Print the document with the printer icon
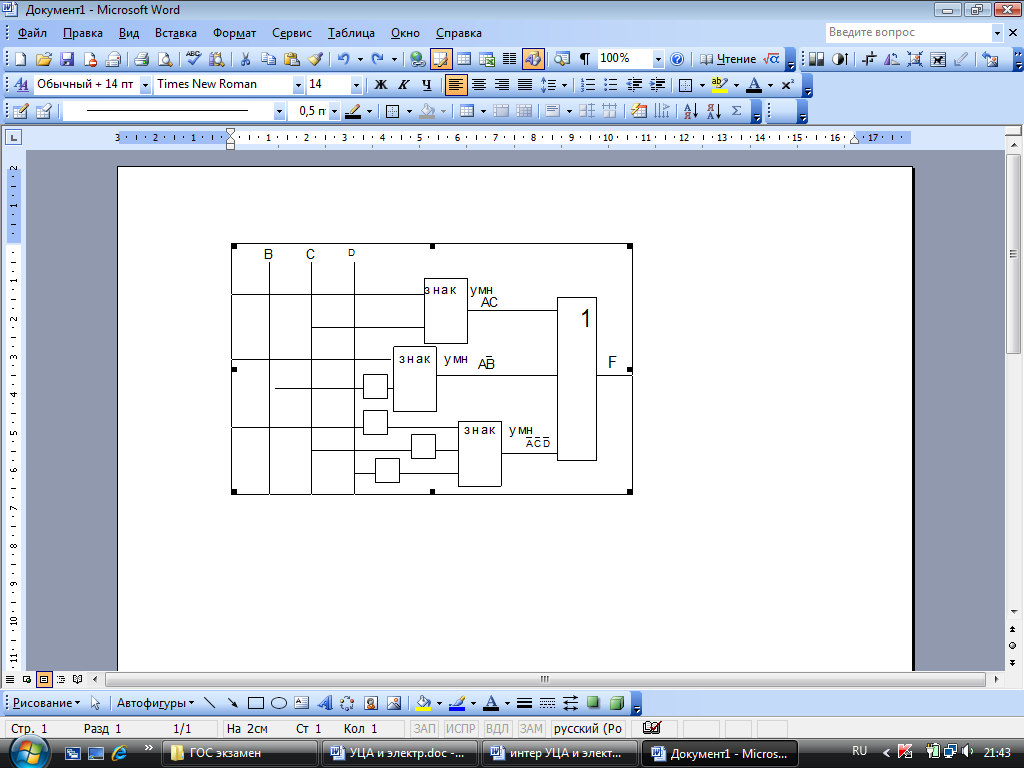Screen dimensions: 1024x768 tap(142, 59)
